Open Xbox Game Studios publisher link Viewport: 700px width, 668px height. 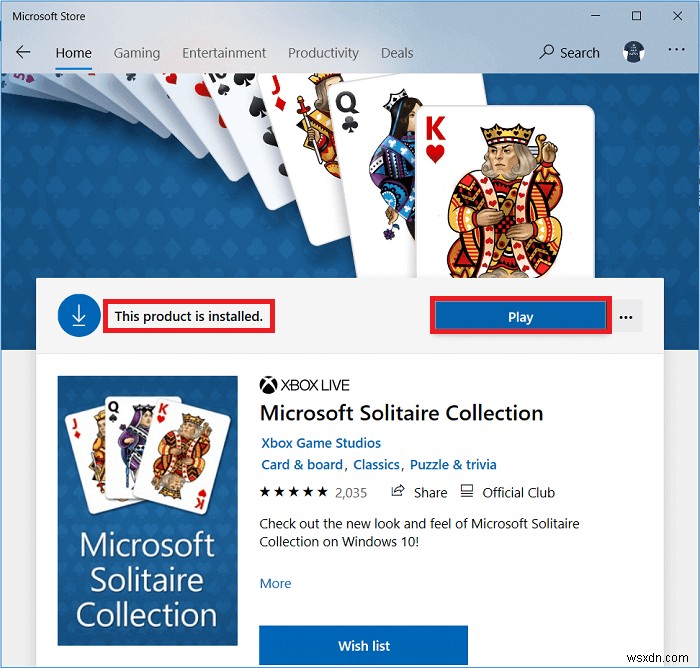point(321,443)
